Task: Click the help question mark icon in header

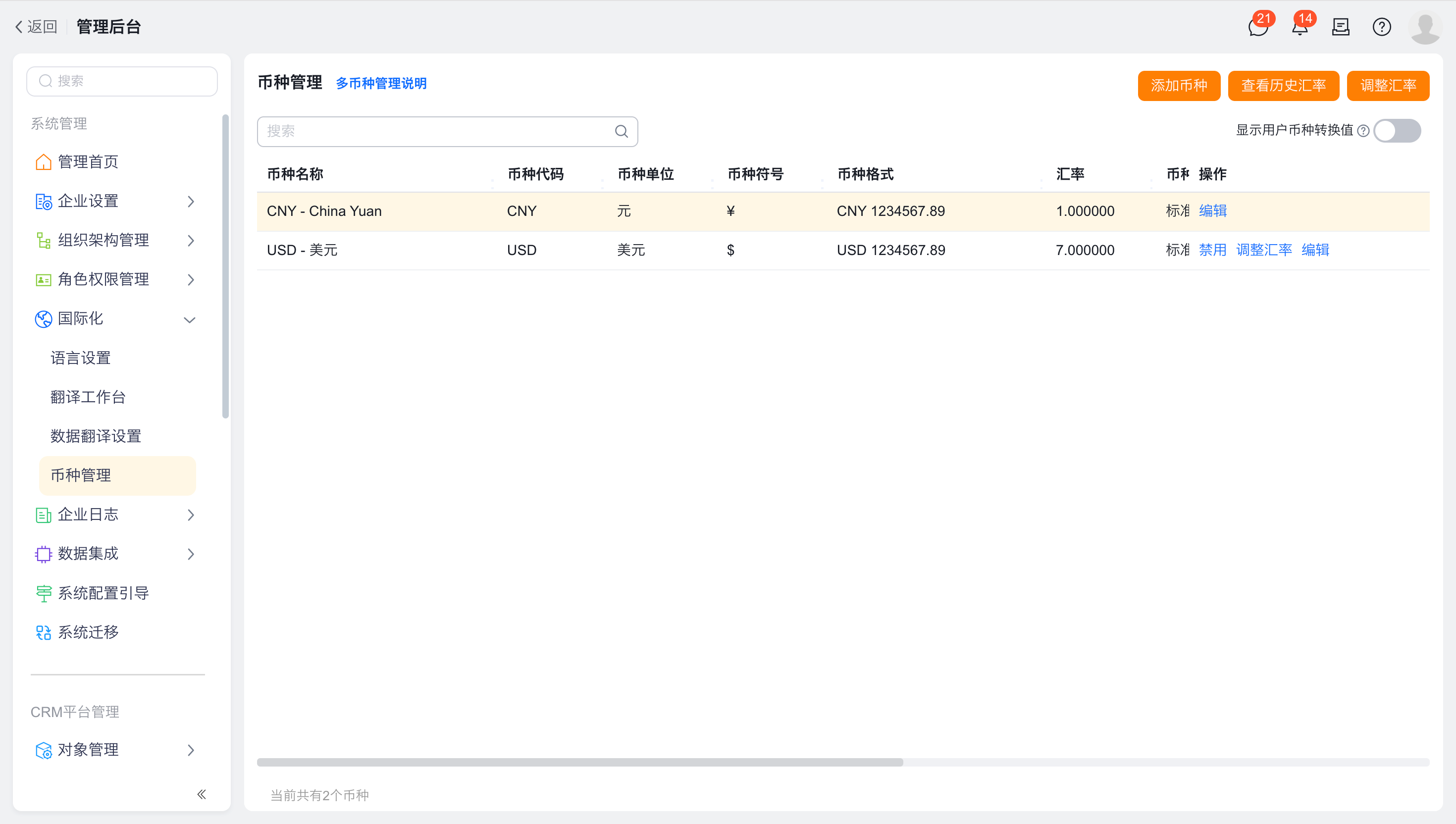Action: pyautogui.click(x=1381, y=27)
